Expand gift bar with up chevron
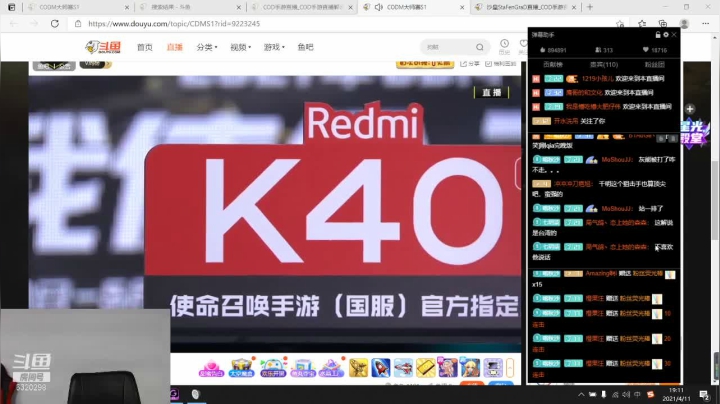This screenshot has height=404, width=720. 510,368
